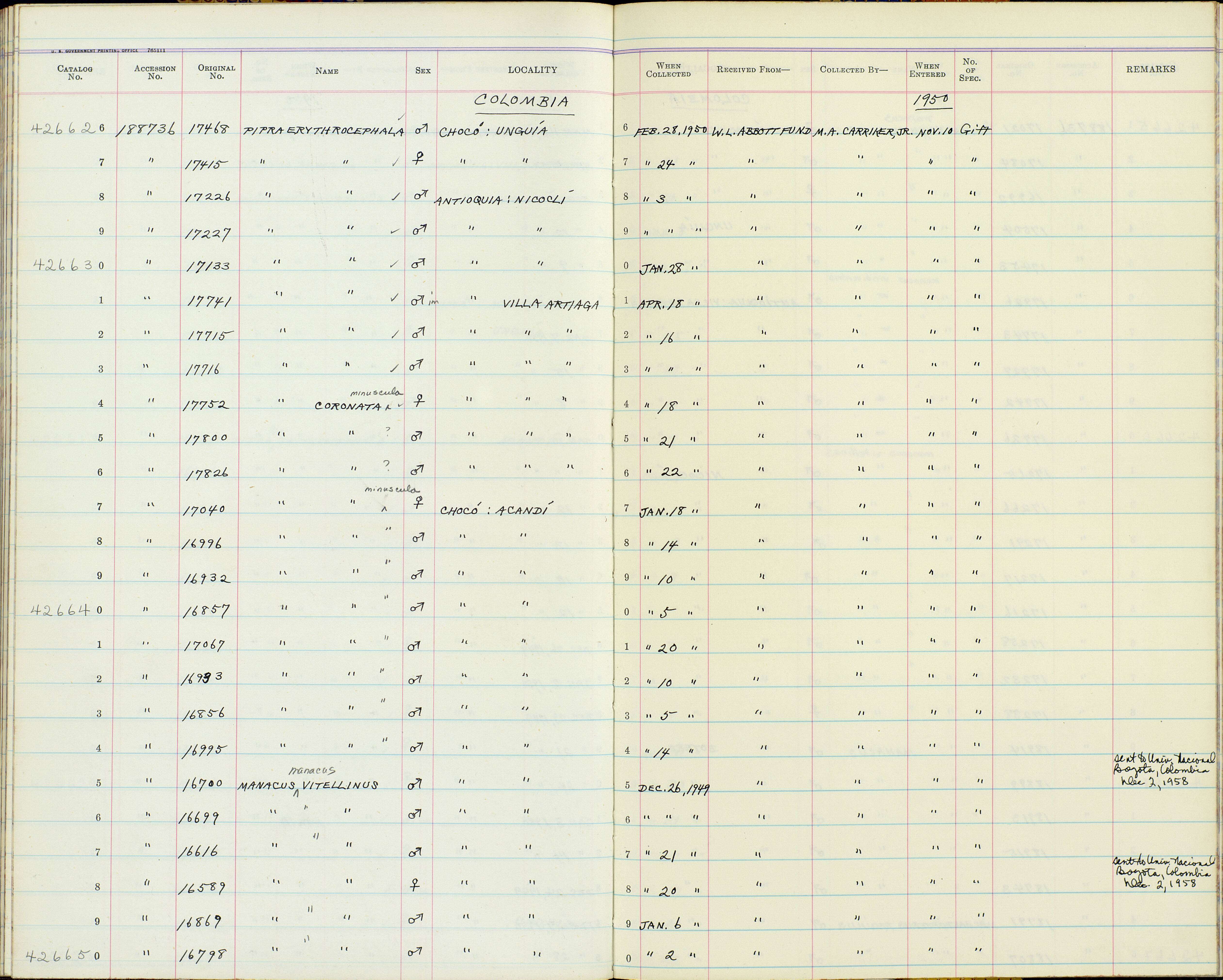Click "minuscula" annotation above CORONATA
The height and width of the screenshot is (980, 1223).
[377, 392]
